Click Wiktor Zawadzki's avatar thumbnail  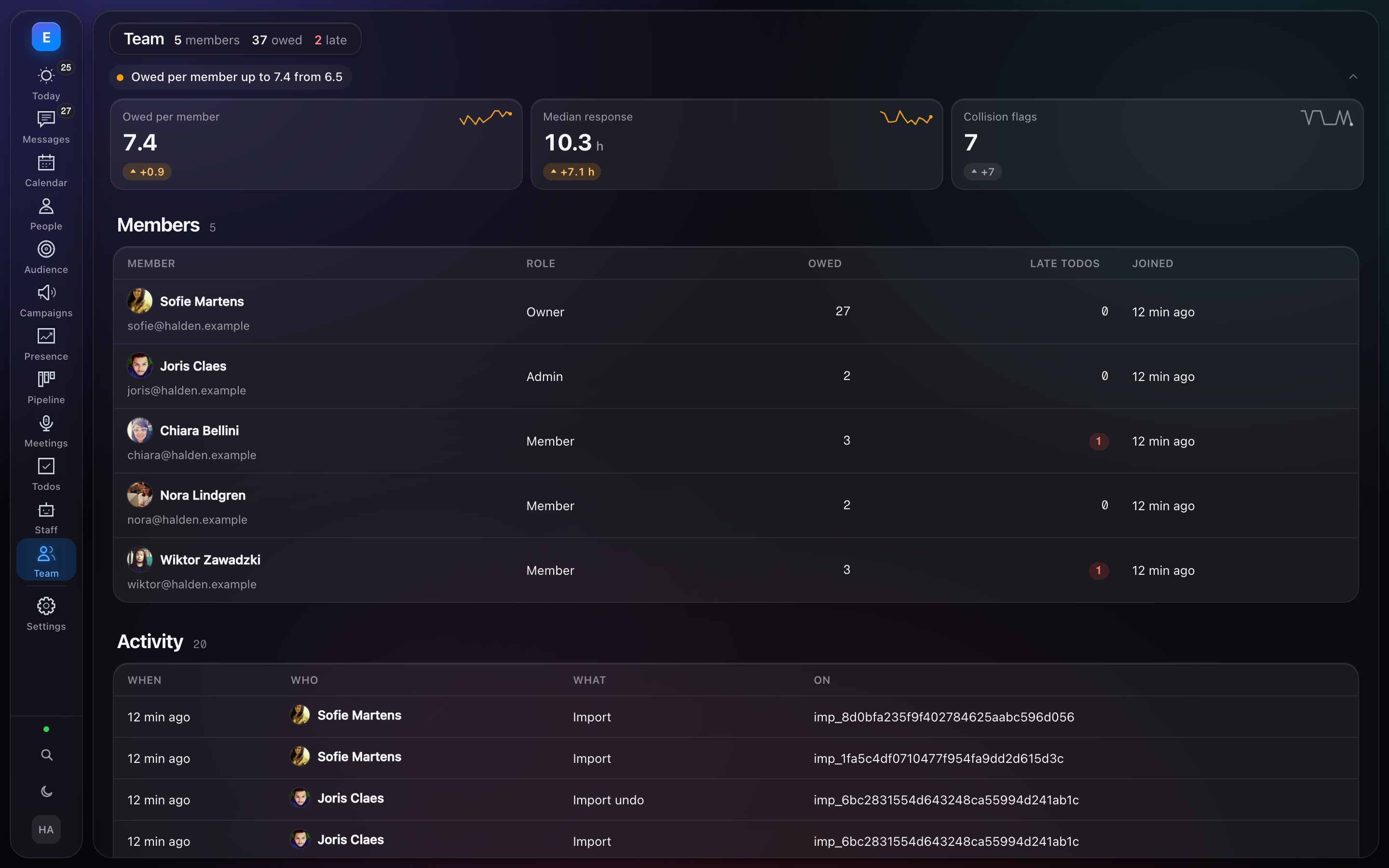[139, 560]
